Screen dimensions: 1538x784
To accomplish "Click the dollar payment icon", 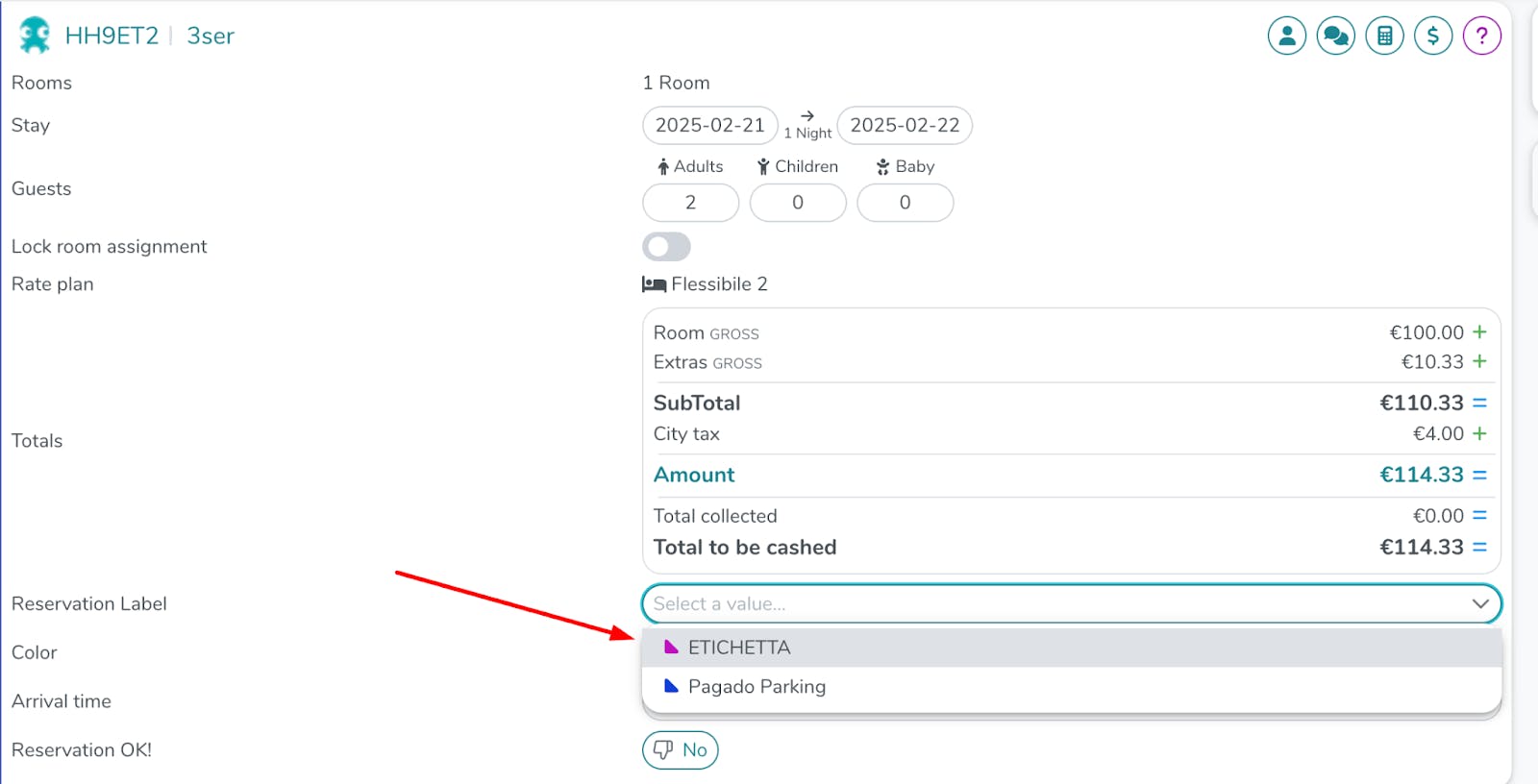I will (x=1433, y=37).
